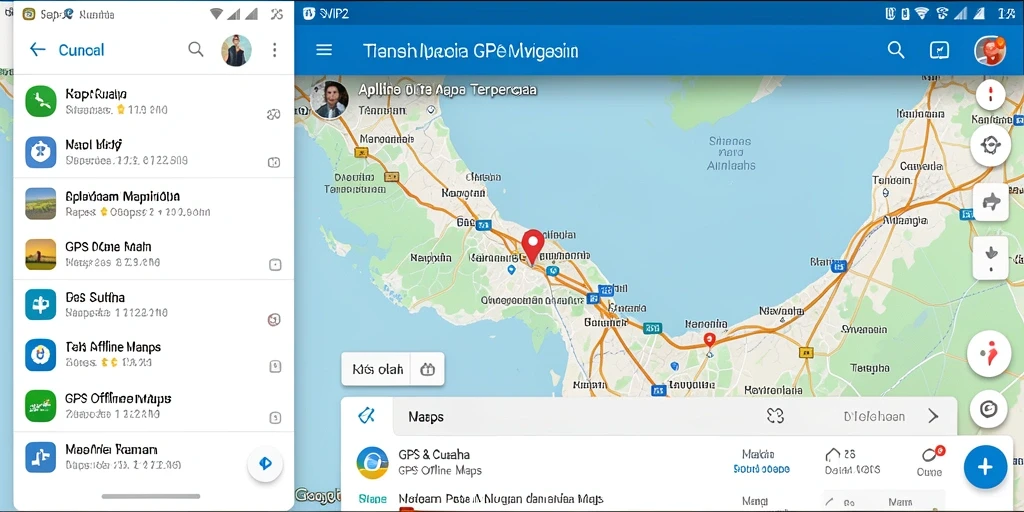Open search in the blue map header
1024x512 pixels.
896,50
